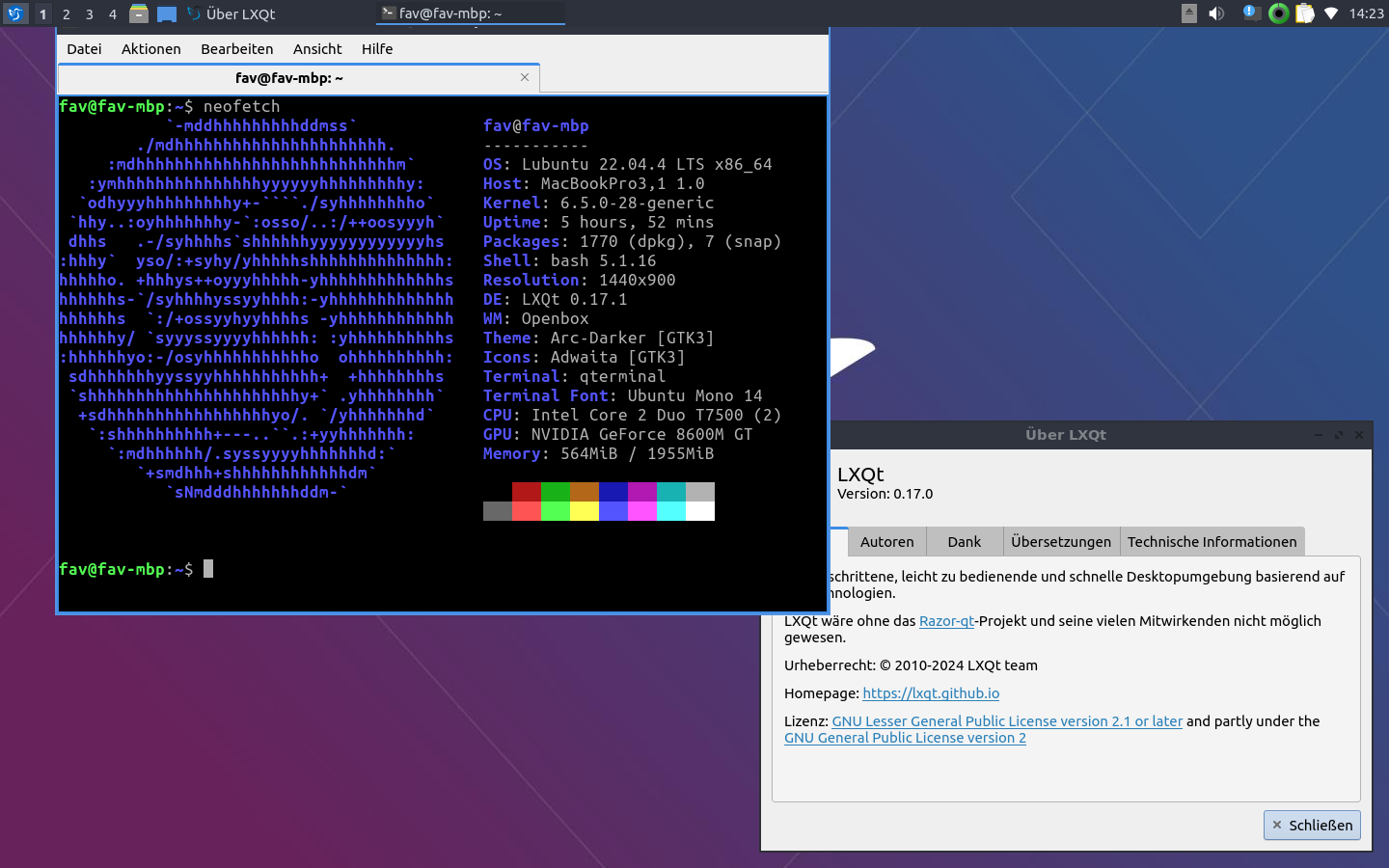Click the Version: 0.17.0 label

885,494
